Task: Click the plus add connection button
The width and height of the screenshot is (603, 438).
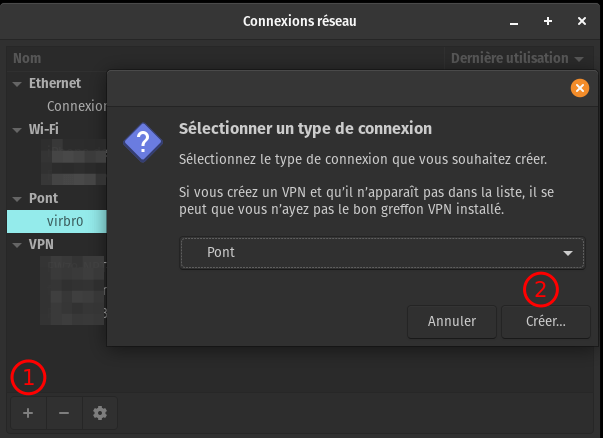Action: point(28,413)
